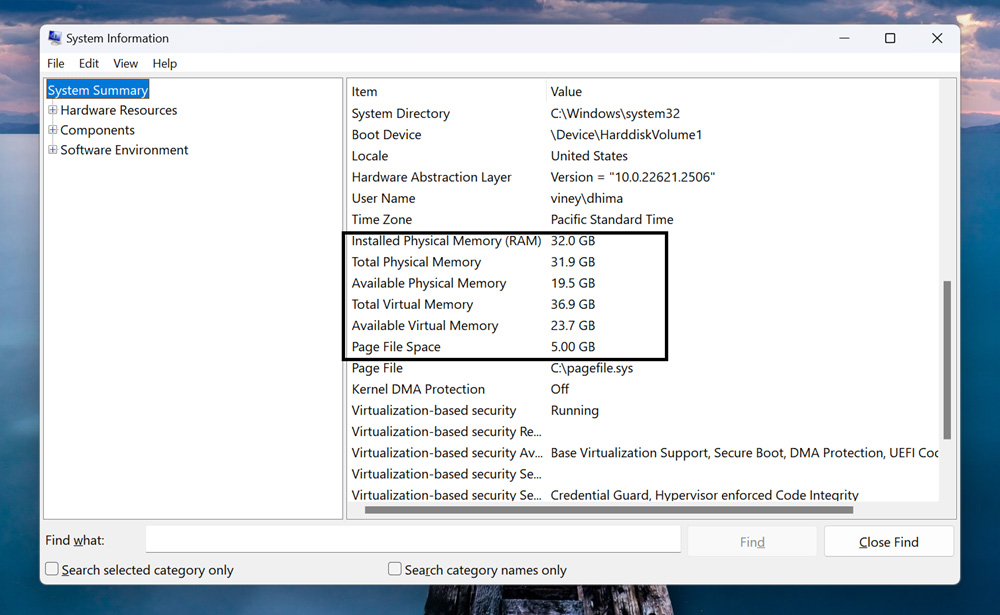Select the Total Physical Memory row
The width and height of the screenshot is (1000, 615).
643,262
